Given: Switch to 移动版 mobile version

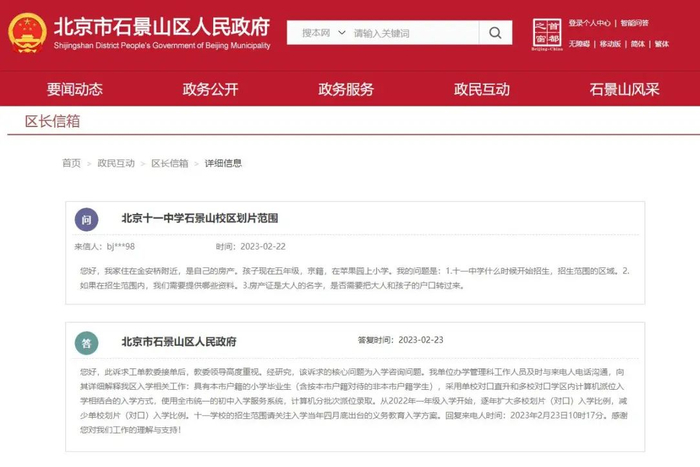Looking at the screenshot, I should tap(610, 44).
